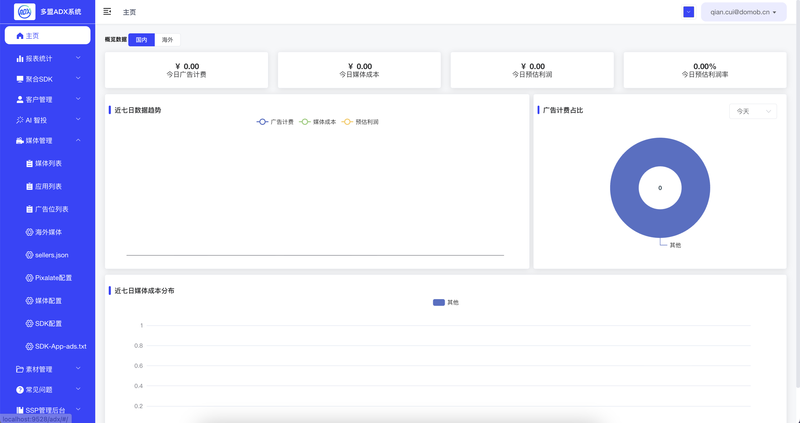The width and height of the screenshot is (800, 423).
Task: Open the qian.cui@domob.cn account dropdown
Action: tap(743, 12)
